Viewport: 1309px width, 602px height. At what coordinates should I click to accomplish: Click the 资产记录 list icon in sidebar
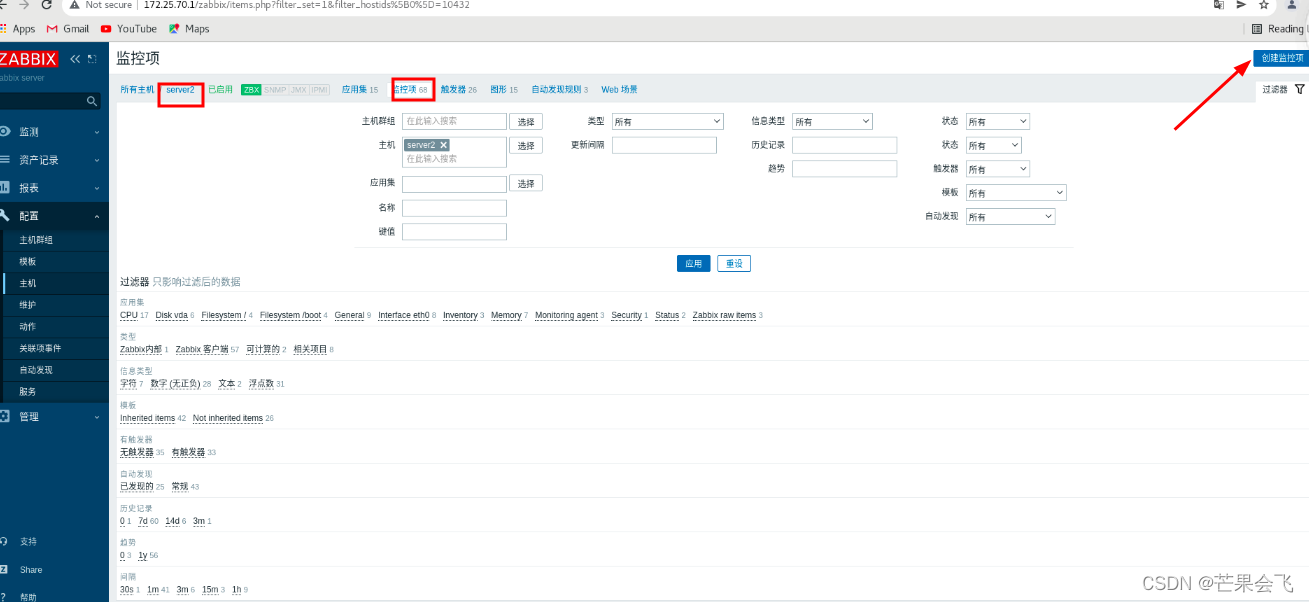pos(5,159)
